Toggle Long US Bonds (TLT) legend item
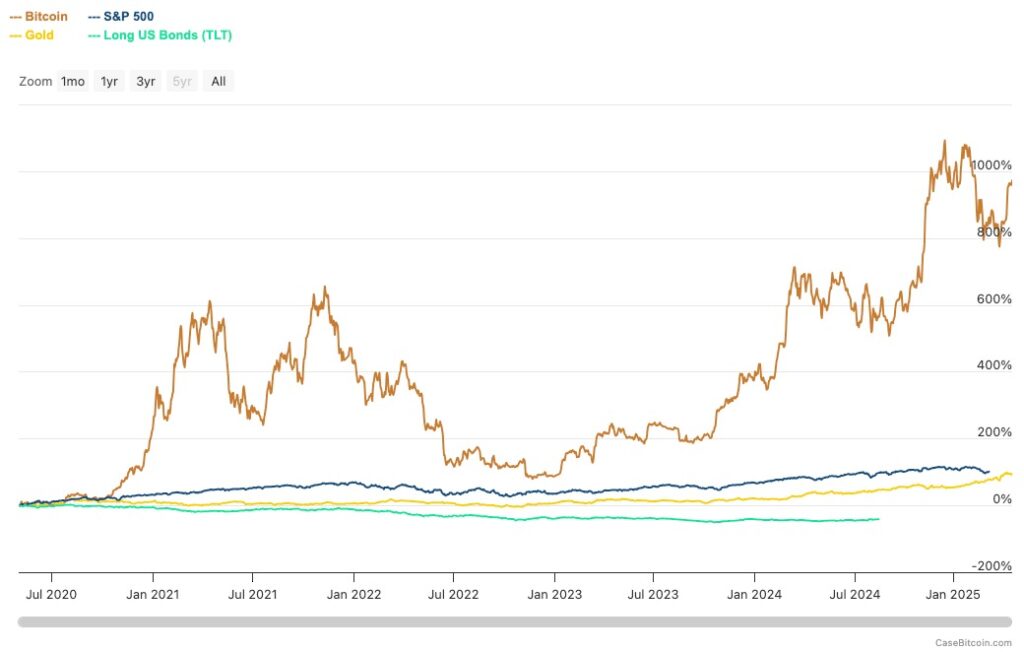1024x652 pixels. pyautogui.click(x=160, y=35)
